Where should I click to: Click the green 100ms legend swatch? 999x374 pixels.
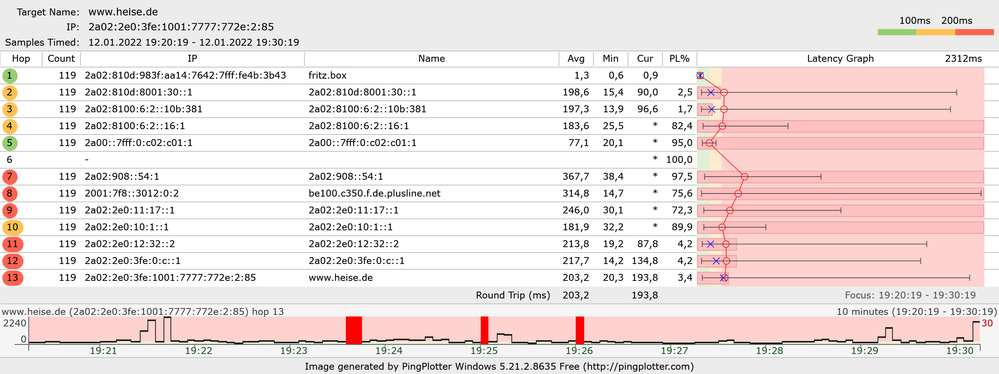(x=896, y=32)
